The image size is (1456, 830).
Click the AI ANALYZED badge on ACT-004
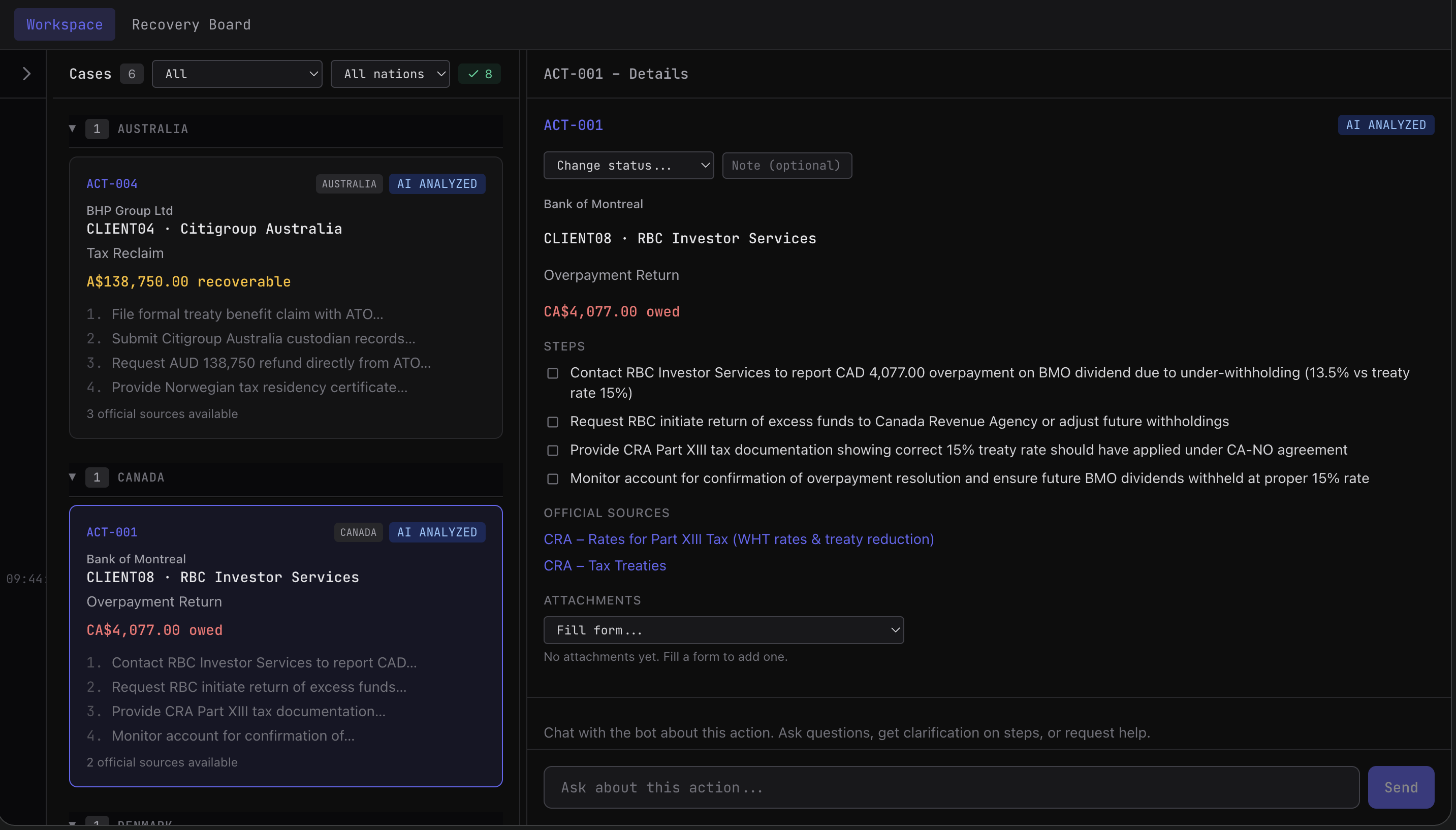[437, 183]
